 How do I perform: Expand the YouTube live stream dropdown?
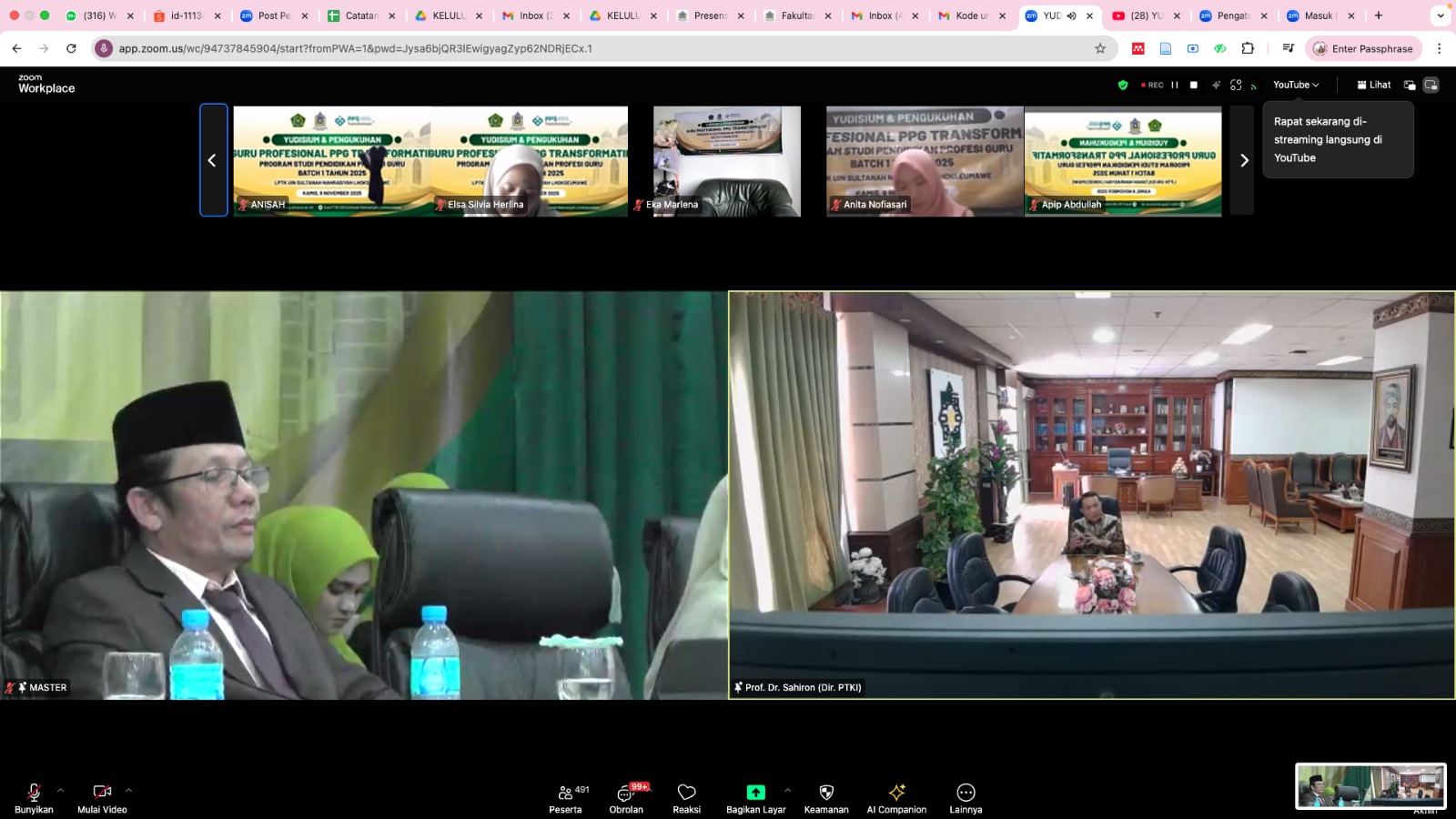[1296, 85]
